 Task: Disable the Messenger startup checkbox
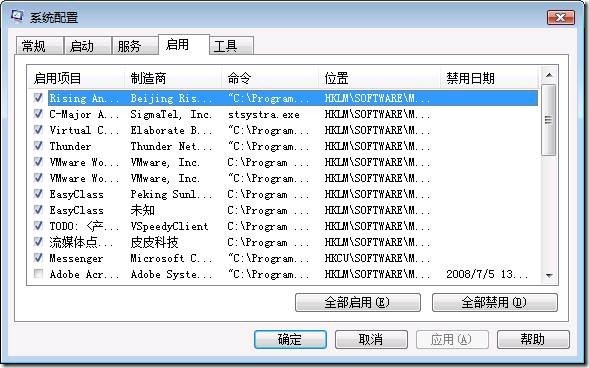pos(38,258)
